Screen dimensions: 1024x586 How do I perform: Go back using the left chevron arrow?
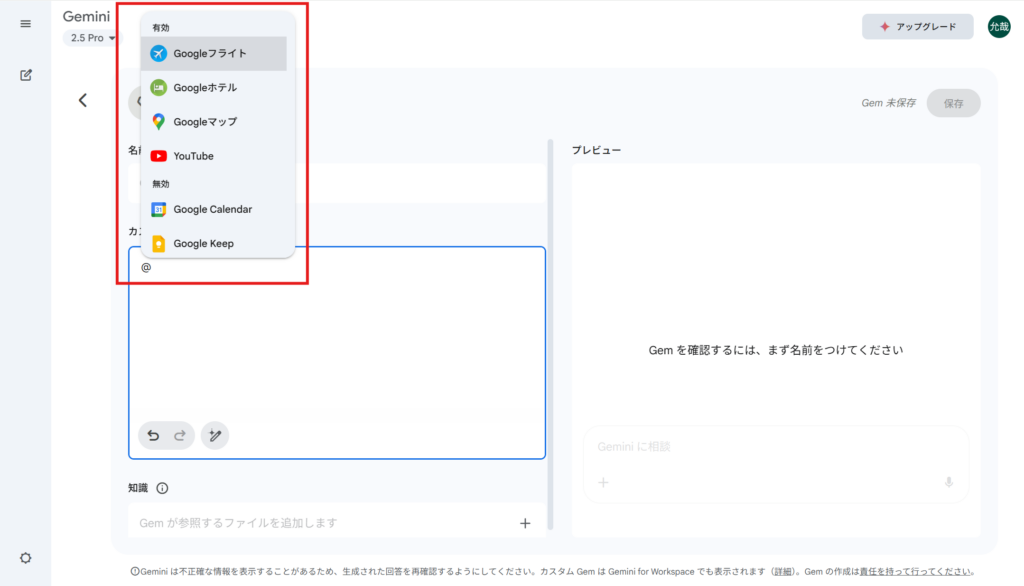pos(83,100)
